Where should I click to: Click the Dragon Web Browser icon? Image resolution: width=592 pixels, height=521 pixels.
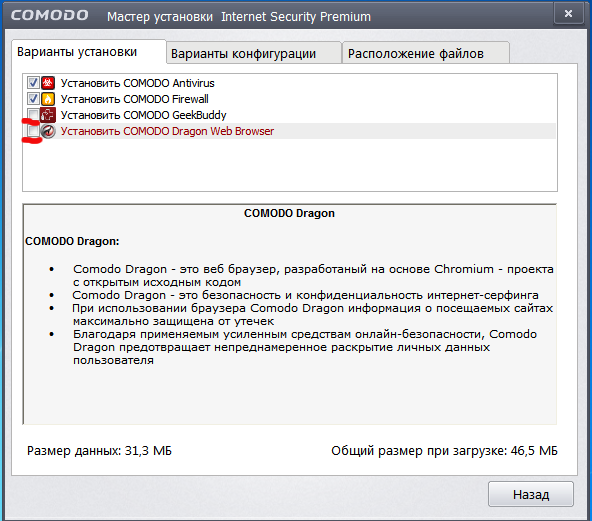pyautogui.click(x=48, y=131)
